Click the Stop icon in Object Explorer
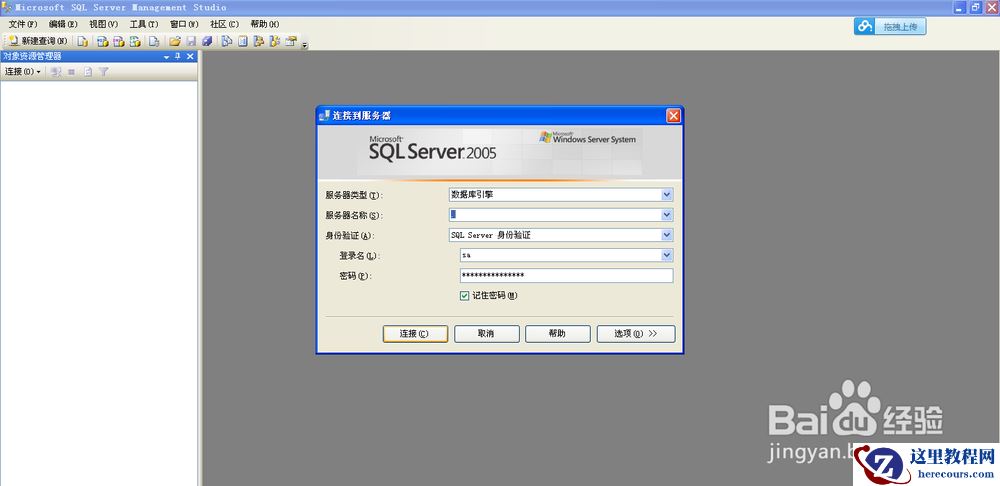Viewport: 1000px width, 486px height. point(71,72)
